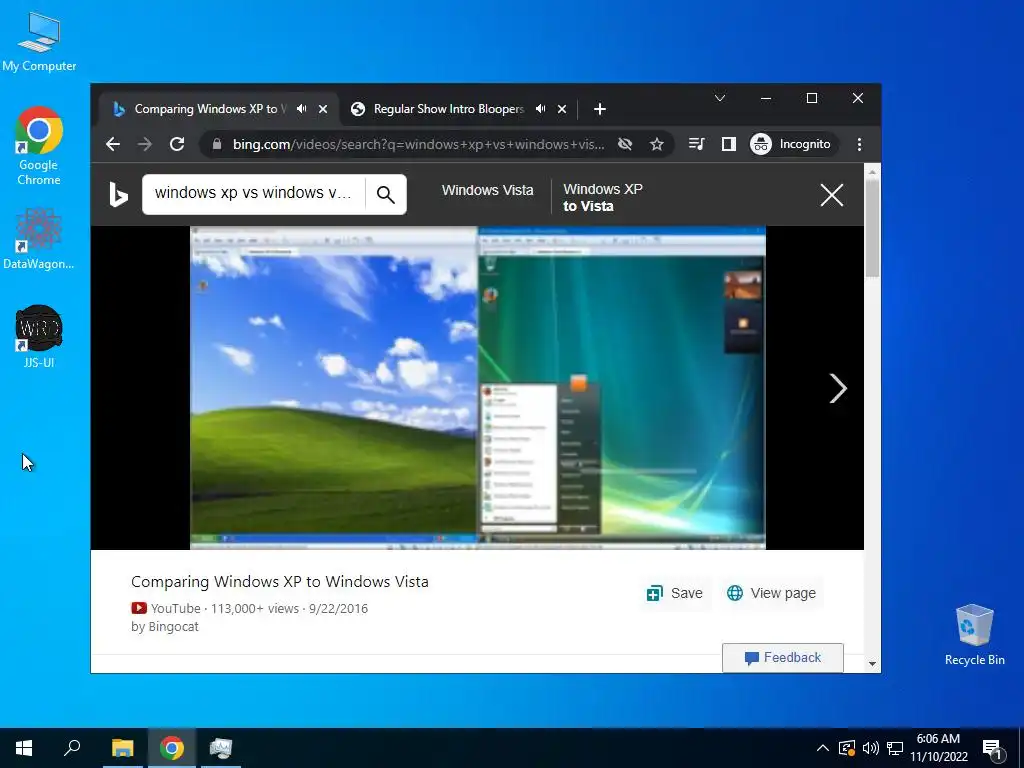This screenshot has height=768, width=1024.
Task: Open notification center icon
Action: 993,749
